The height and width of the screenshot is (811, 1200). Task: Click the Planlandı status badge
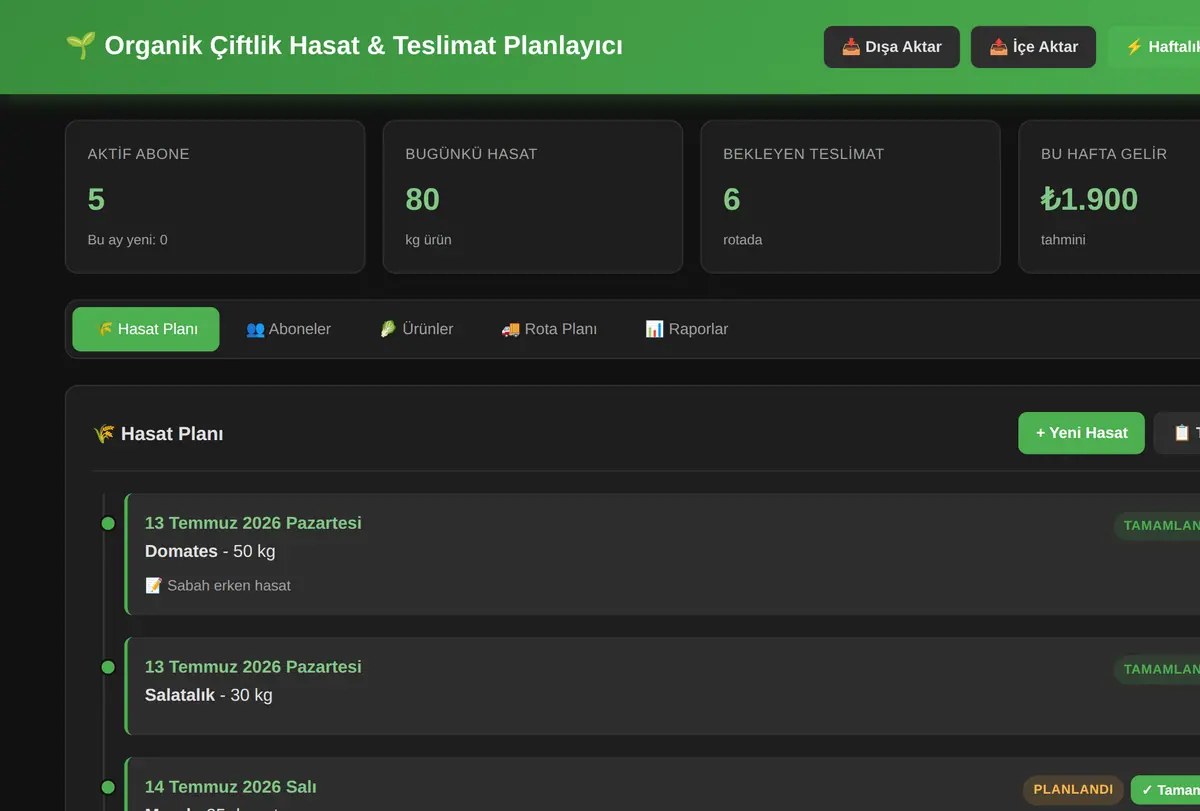(1073, 790)
